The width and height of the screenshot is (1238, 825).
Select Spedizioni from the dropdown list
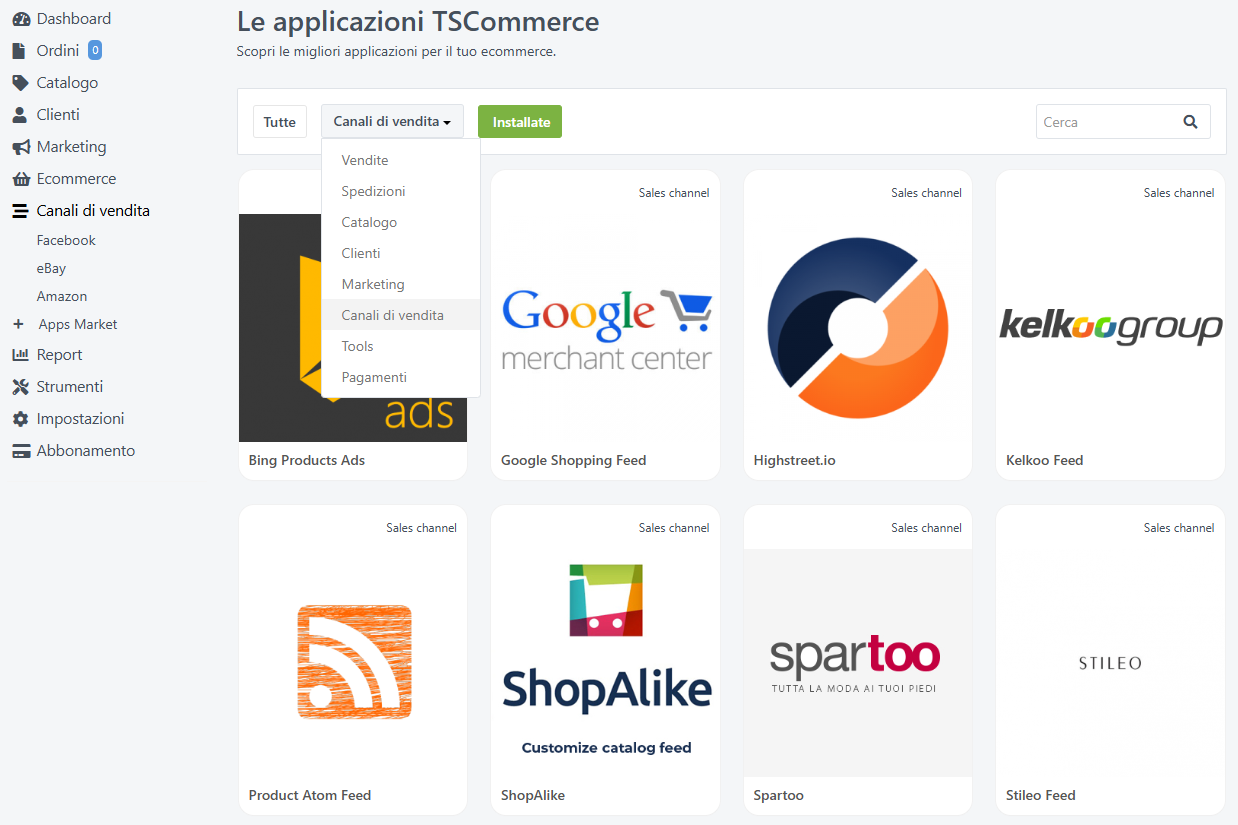click(x=373, y=191)
